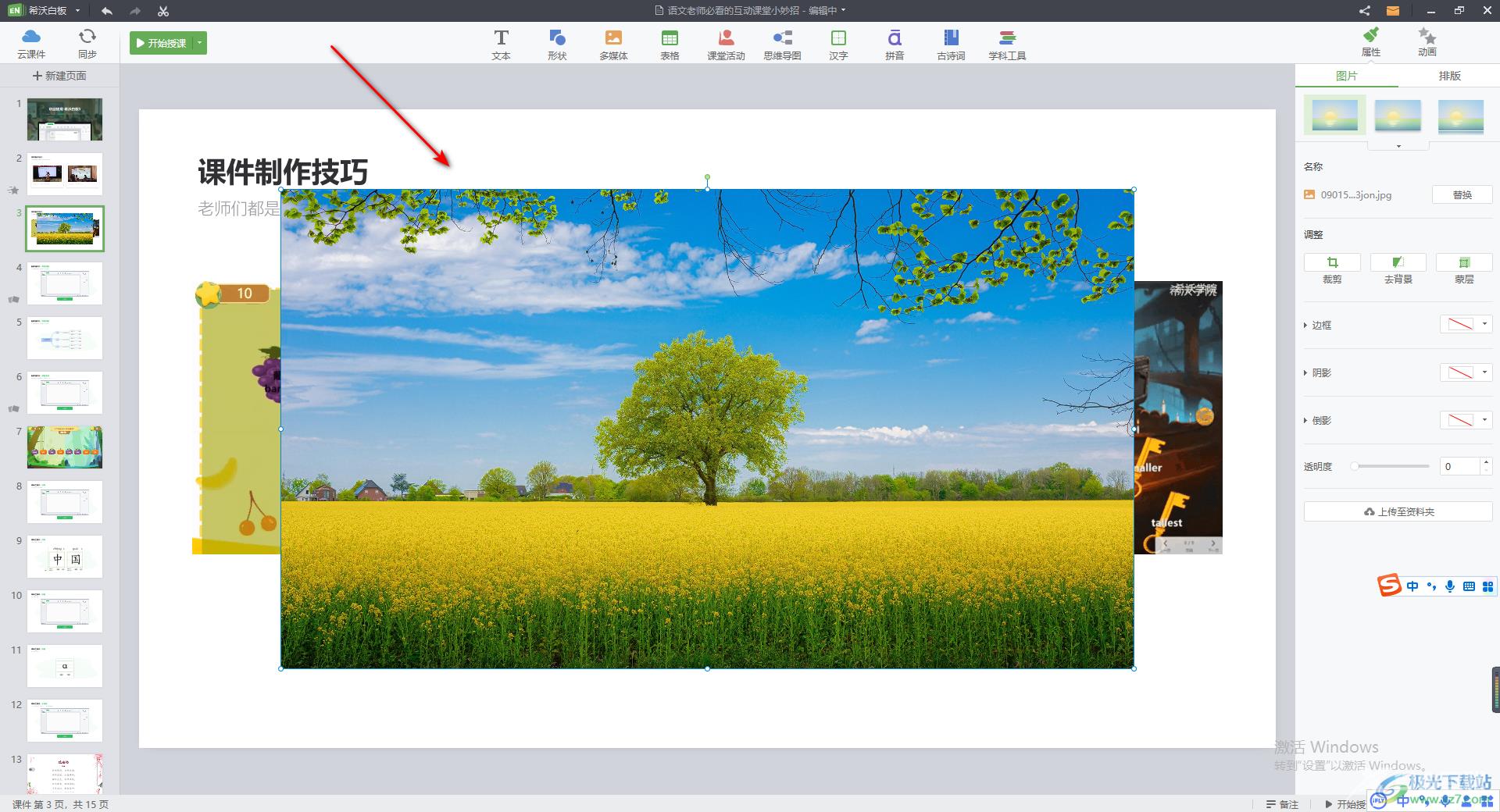1500x812 pixels.
Task: Click the scissors cut icon
Action: tap(162, 11)
